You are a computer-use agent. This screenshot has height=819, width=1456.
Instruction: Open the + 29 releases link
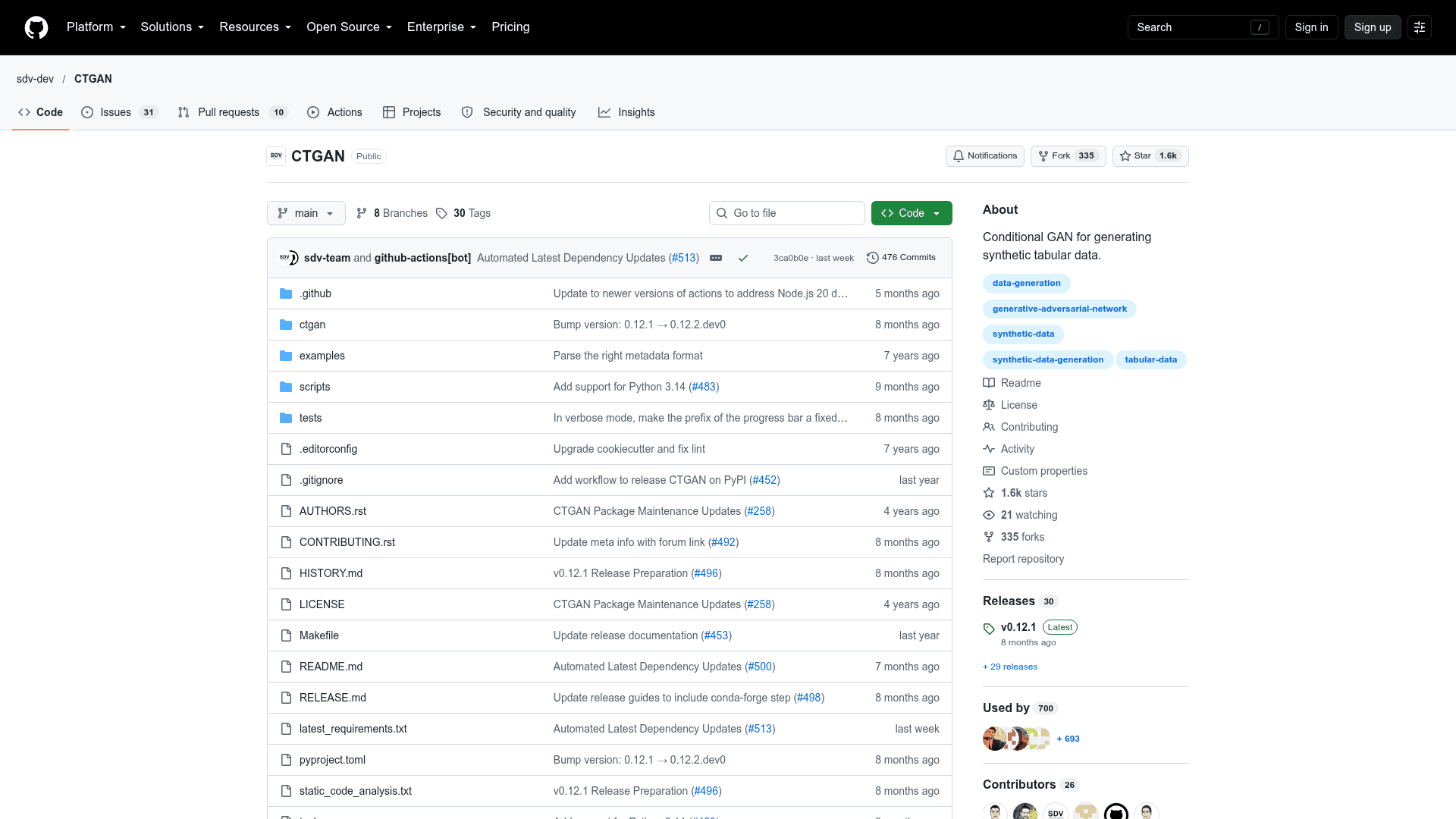click(1010, 667)
